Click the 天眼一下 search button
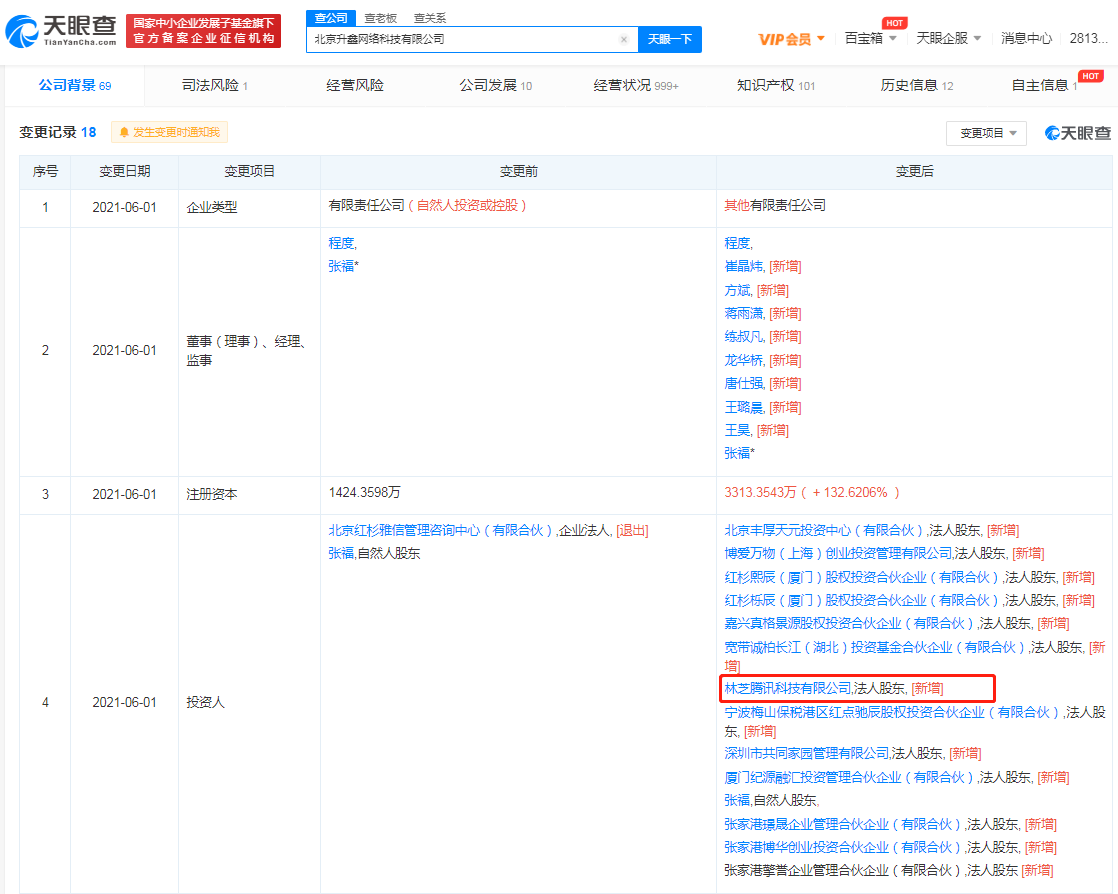Viewport: 1118px width, 894px height. click(x=670, y=39)
